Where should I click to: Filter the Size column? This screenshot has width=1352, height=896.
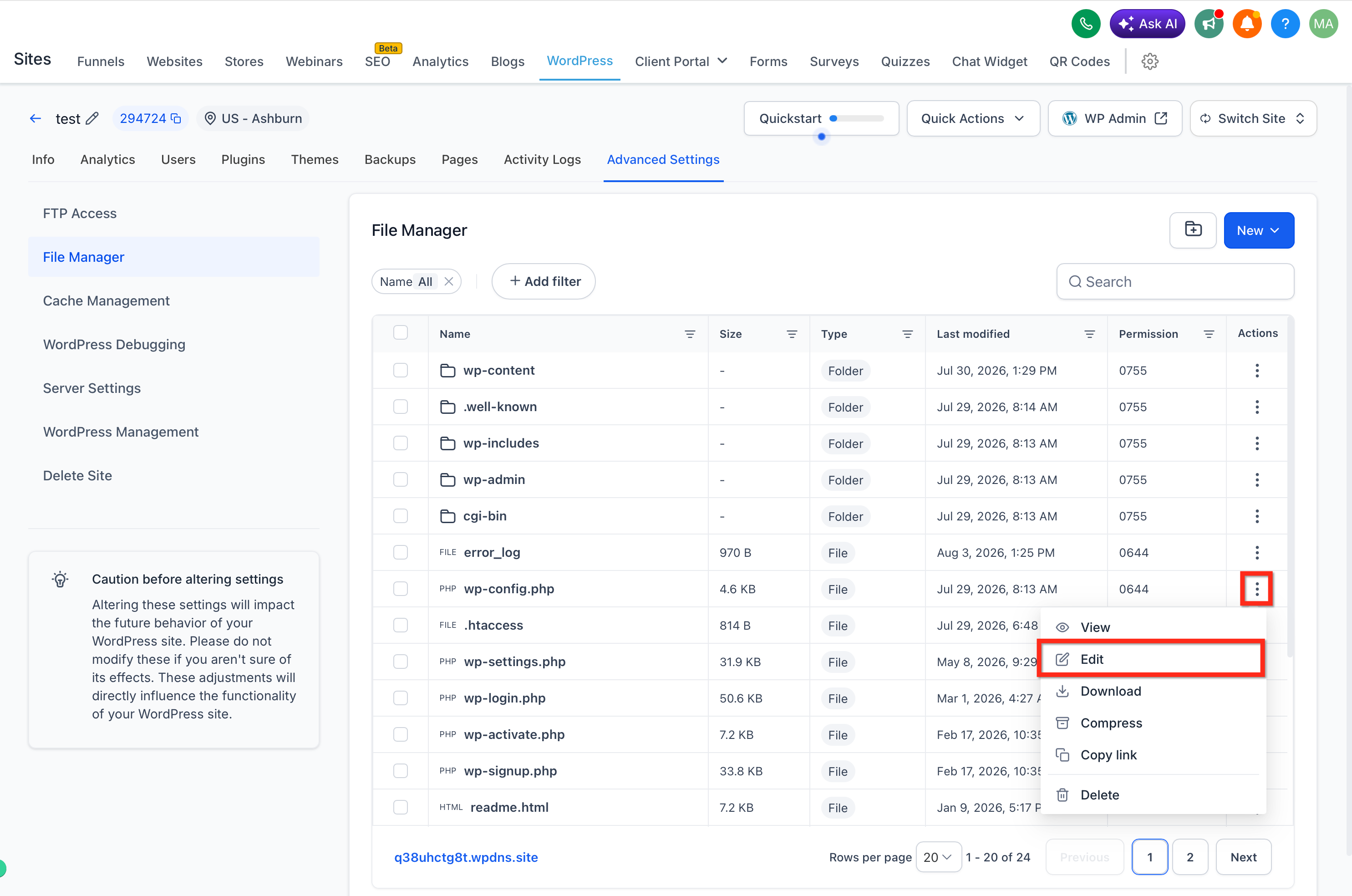click(792, 334)
